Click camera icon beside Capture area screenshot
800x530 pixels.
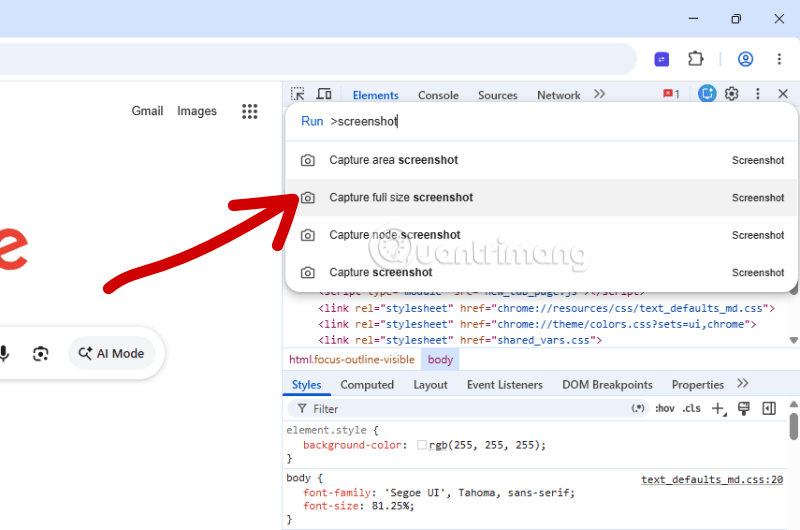pyautogui.click(x=308, y=160)
